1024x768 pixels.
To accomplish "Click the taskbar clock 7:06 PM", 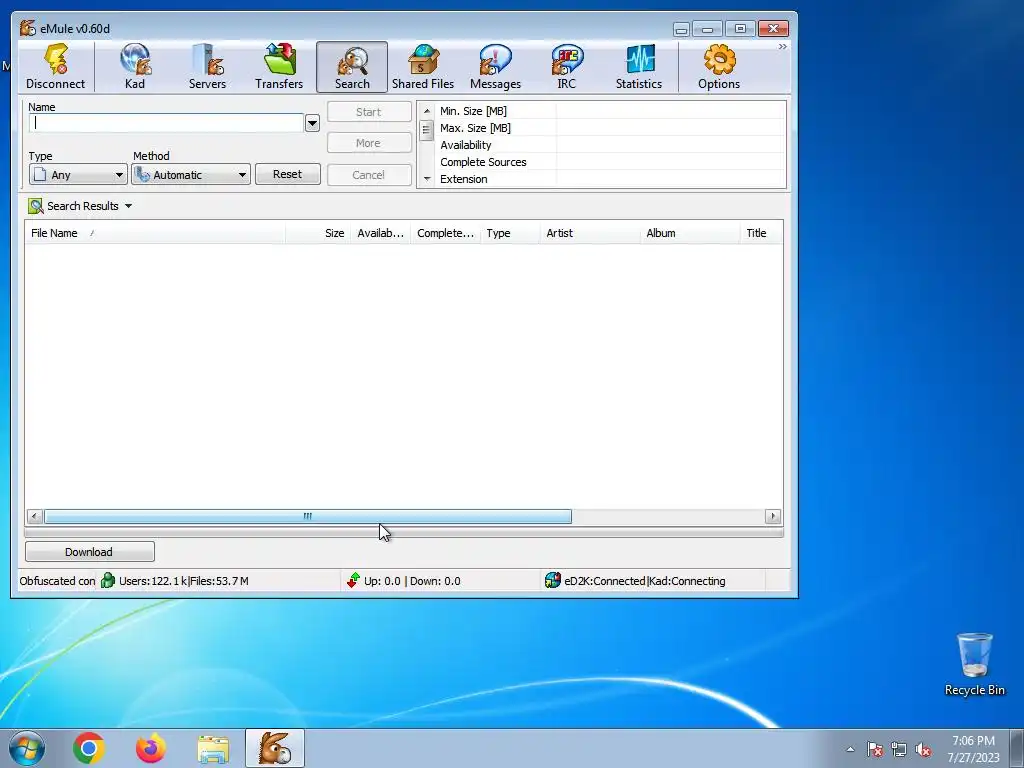I will click(973, 741).
